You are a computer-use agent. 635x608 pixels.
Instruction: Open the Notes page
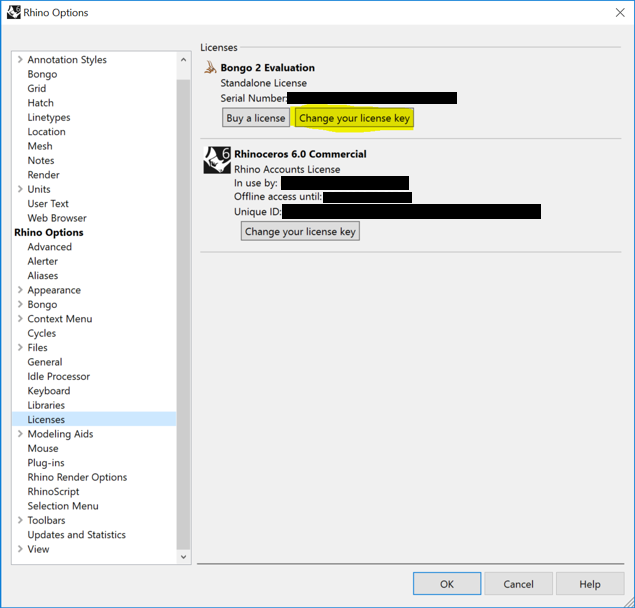pos(41,160)
